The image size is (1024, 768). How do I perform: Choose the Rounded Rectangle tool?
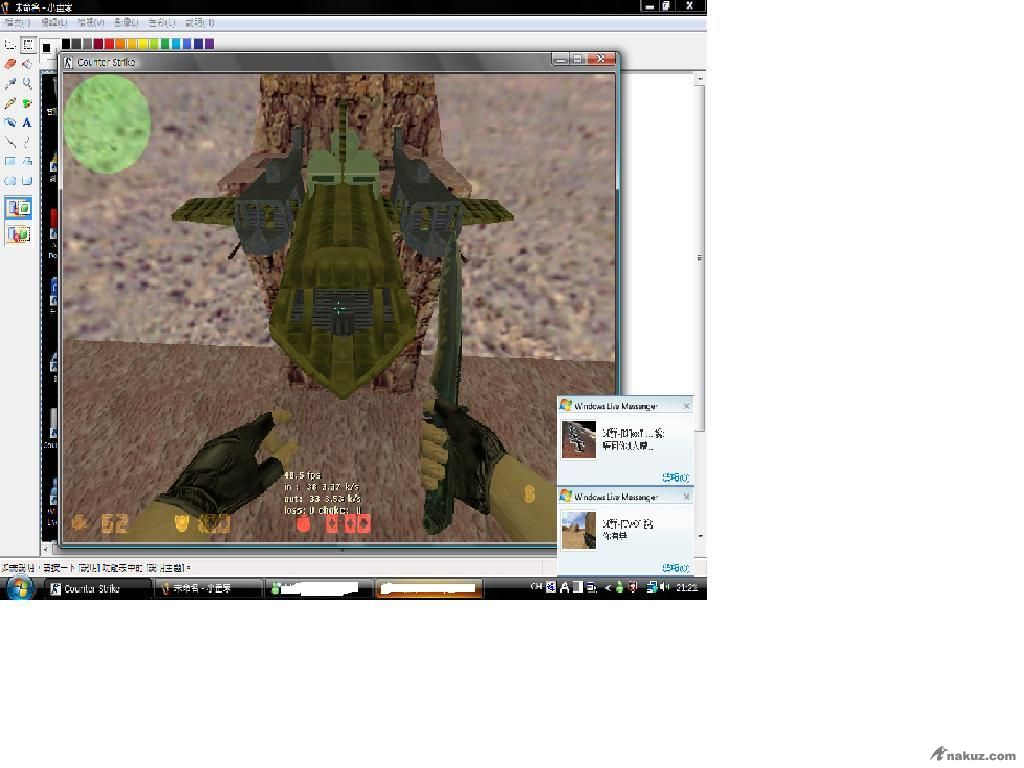pyautogui.click(x=27, y=181)
